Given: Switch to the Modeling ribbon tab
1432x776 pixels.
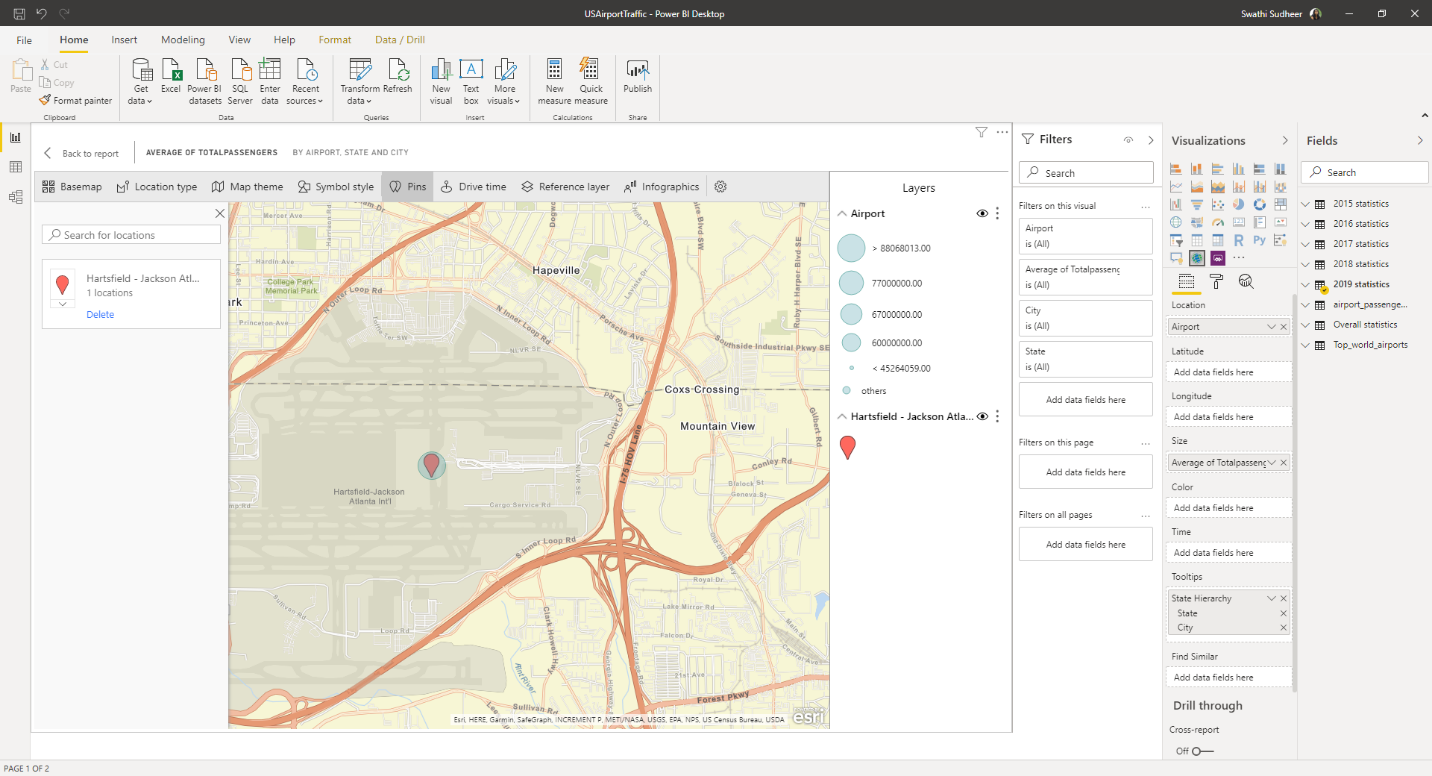Looking at the screenshot, I should [x=183, y=40].
